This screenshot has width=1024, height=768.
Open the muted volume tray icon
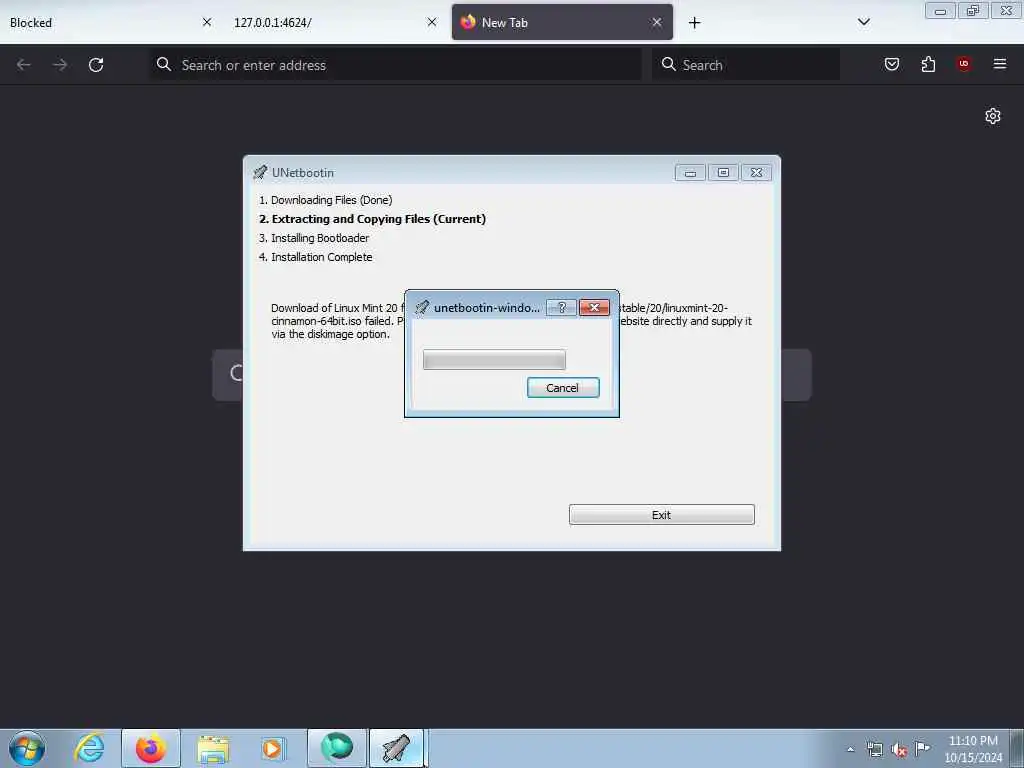(899, 750)
